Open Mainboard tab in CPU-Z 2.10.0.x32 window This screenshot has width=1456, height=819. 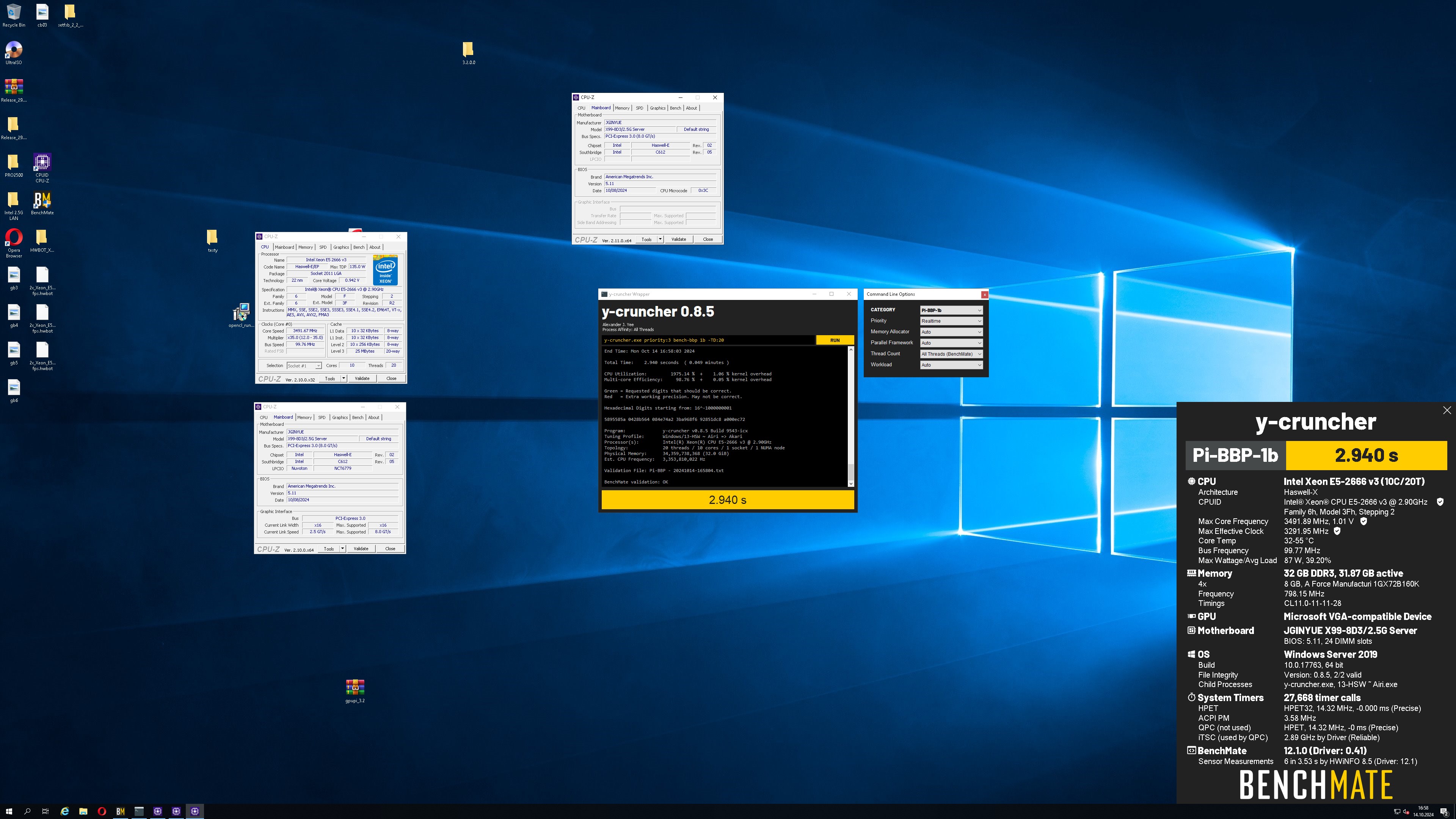pyautogui.click(x=284, y=247)
